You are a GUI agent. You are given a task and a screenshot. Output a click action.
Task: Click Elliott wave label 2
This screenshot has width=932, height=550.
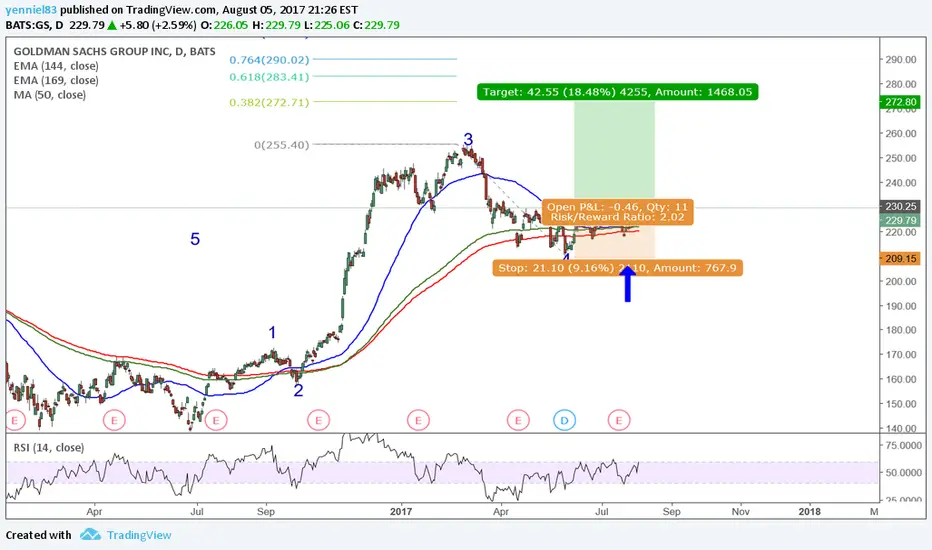pyautogui.click(x=298, y=390)
